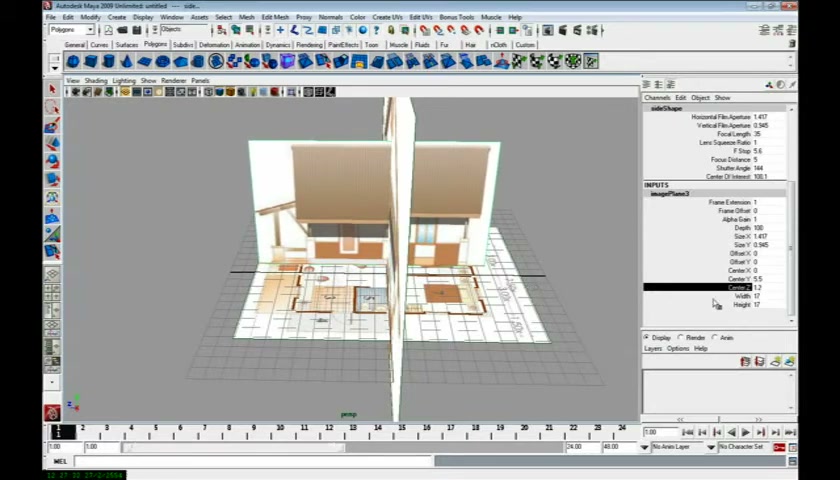Select the imagePlane3 input node

coord(670,193)
